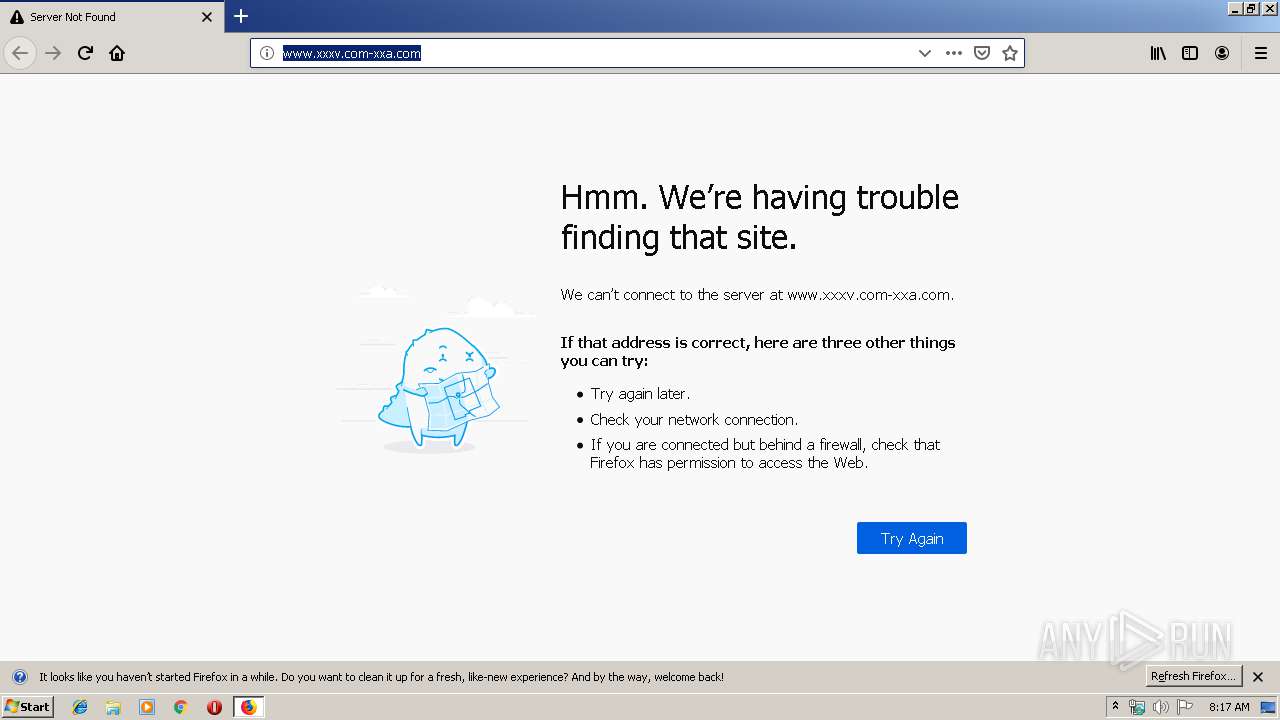Go back using the back arrow
The image size is (1280, 720).
tap(20, 53)
